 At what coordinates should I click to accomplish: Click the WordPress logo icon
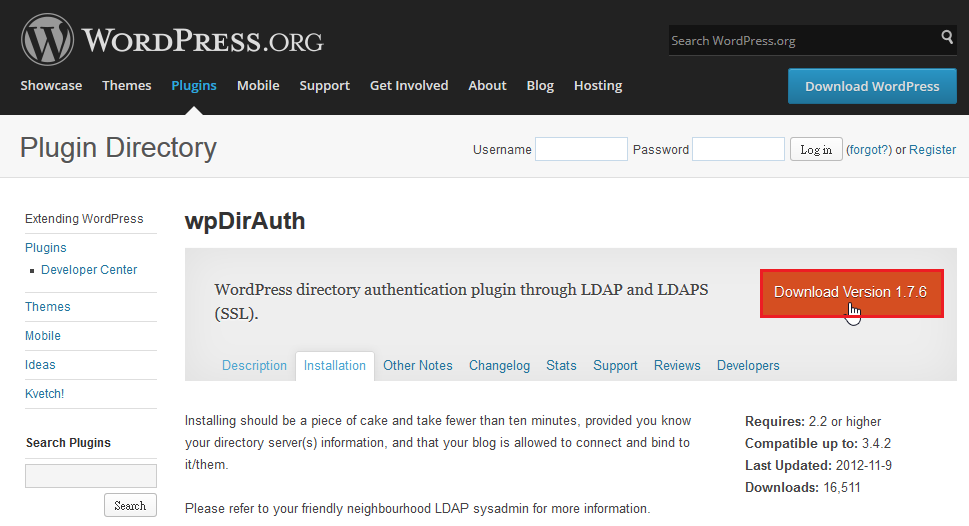point(47,40)
